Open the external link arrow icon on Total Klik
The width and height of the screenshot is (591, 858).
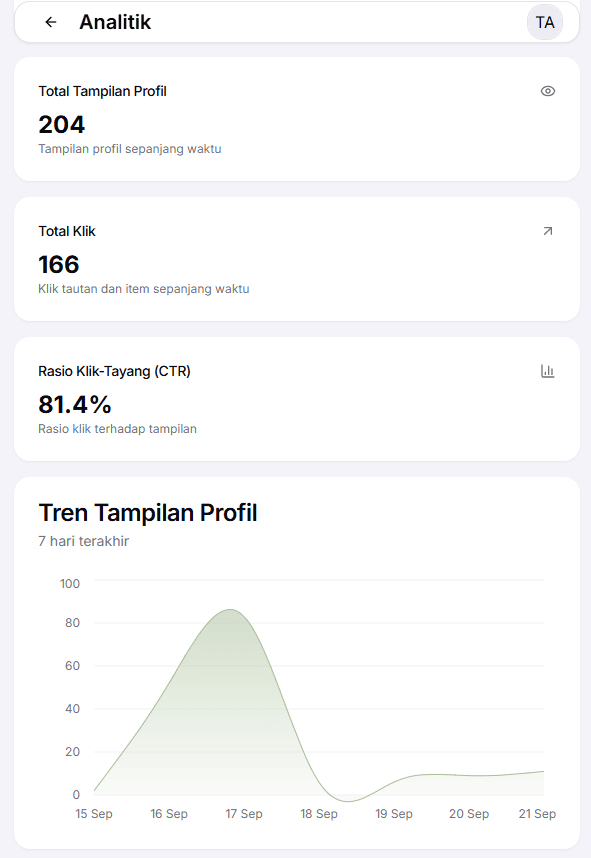pyautogui.click(x=547, y=230)
